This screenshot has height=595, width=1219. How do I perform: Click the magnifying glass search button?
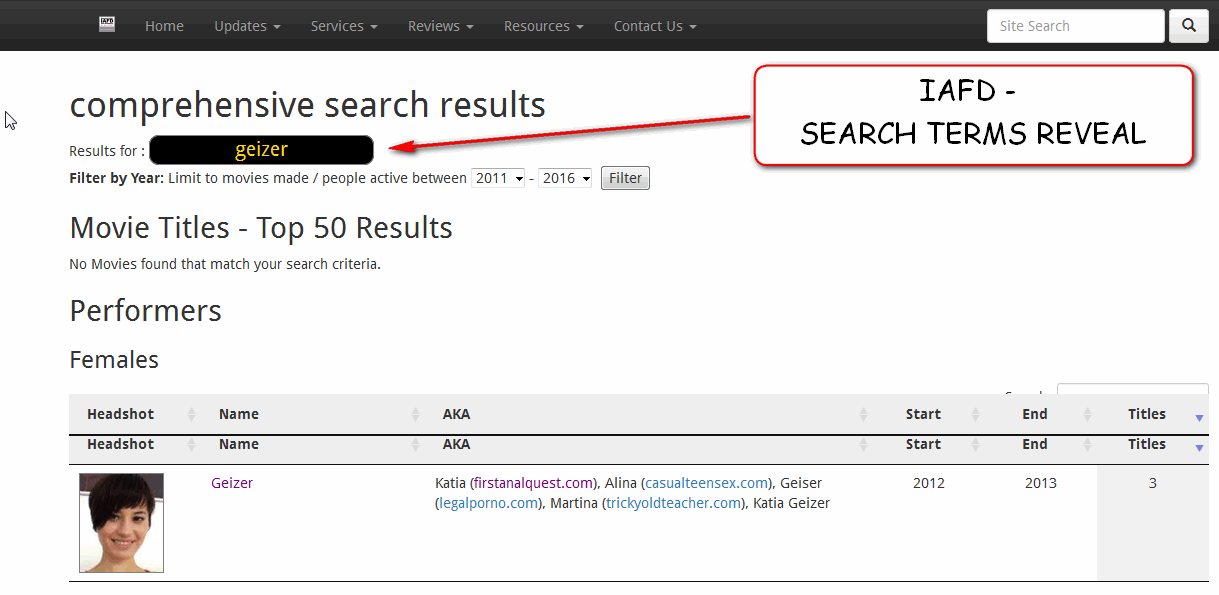[x=1188, y=26]
